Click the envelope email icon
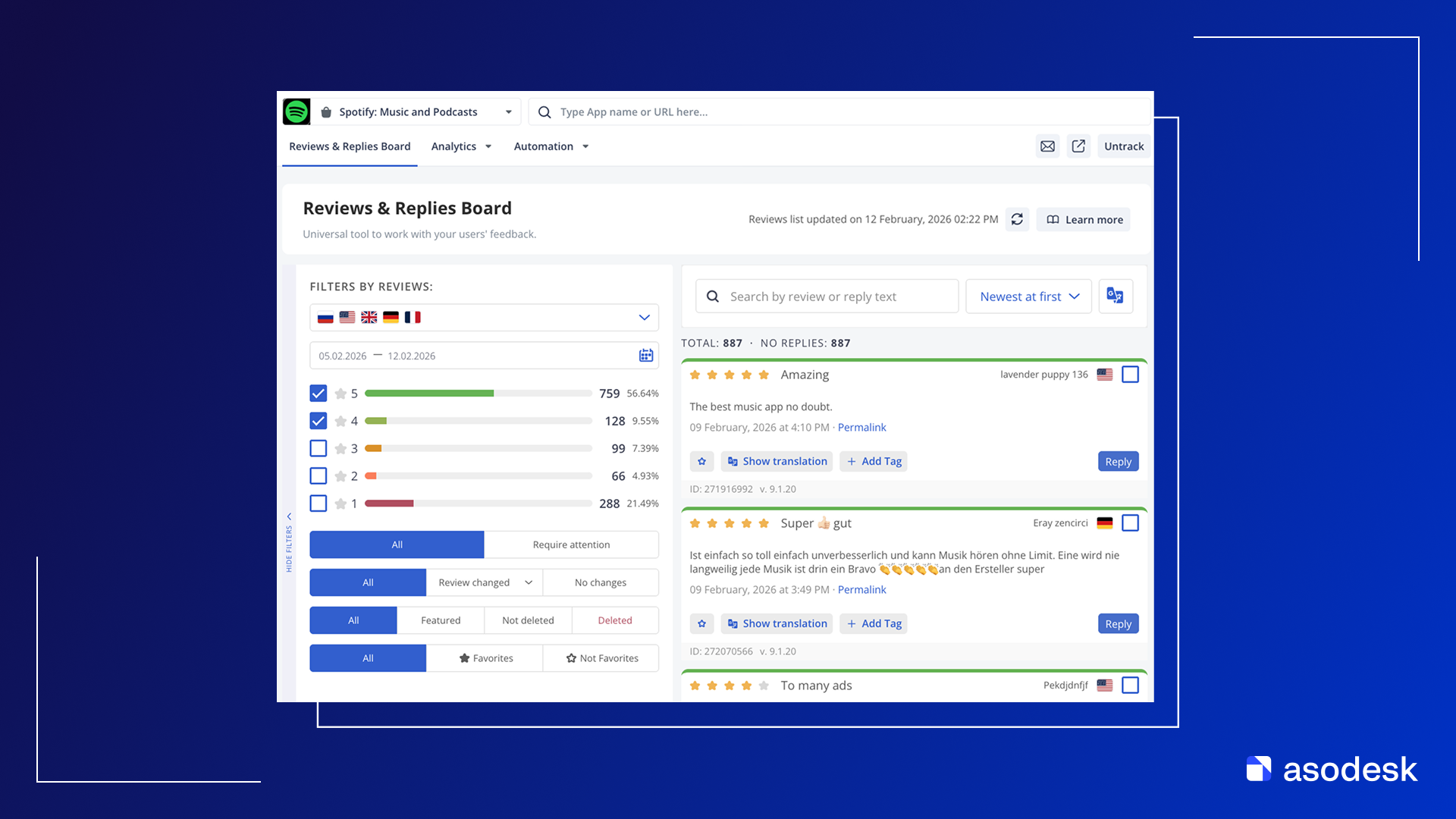This screenshot has width=1456, height=819. [1047, 146]
